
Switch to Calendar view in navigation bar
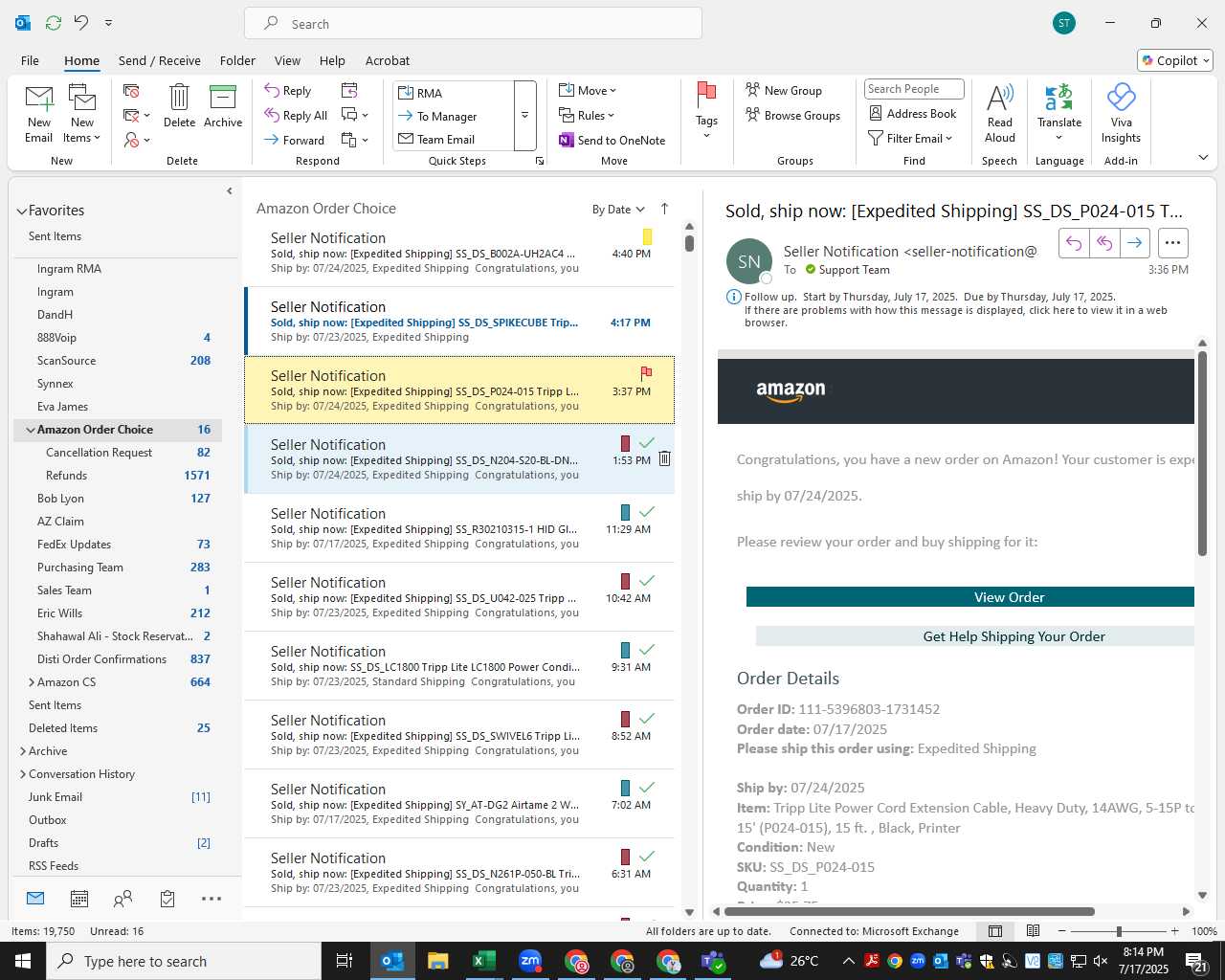click(79, 899)
